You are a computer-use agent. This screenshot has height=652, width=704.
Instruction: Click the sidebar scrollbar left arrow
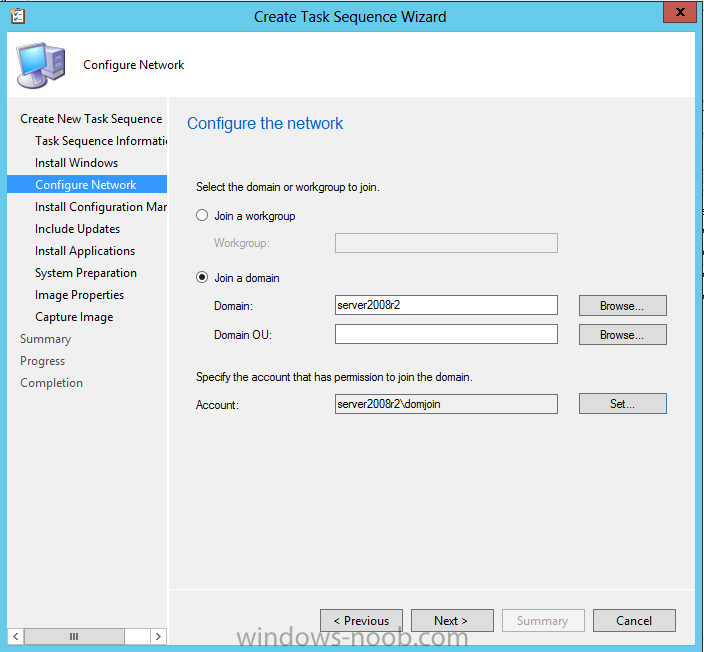16,636
